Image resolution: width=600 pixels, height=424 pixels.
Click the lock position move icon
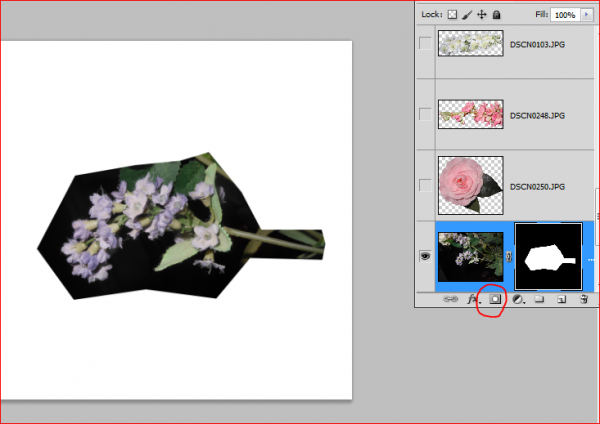point(481,15)
